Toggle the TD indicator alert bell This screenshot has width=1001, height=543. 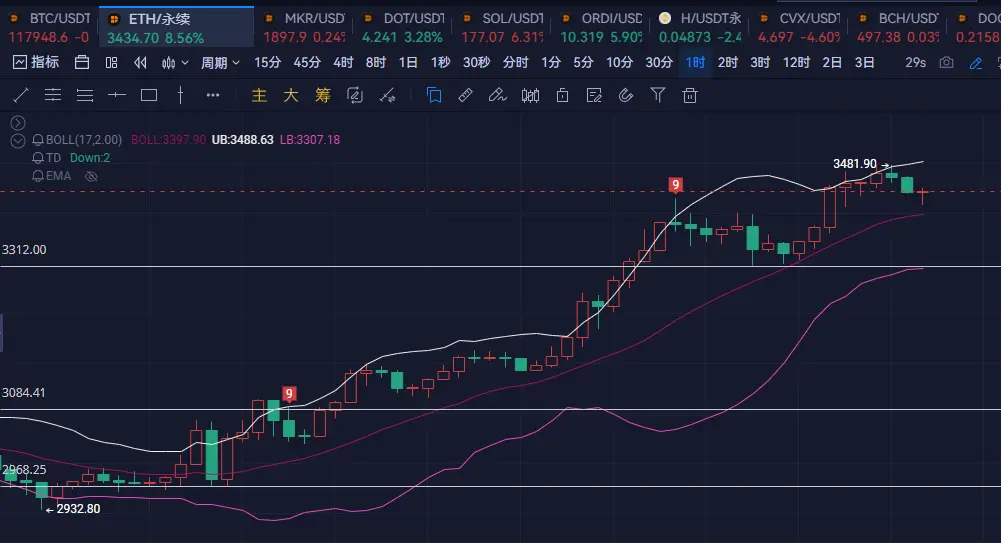click(38, 158)
